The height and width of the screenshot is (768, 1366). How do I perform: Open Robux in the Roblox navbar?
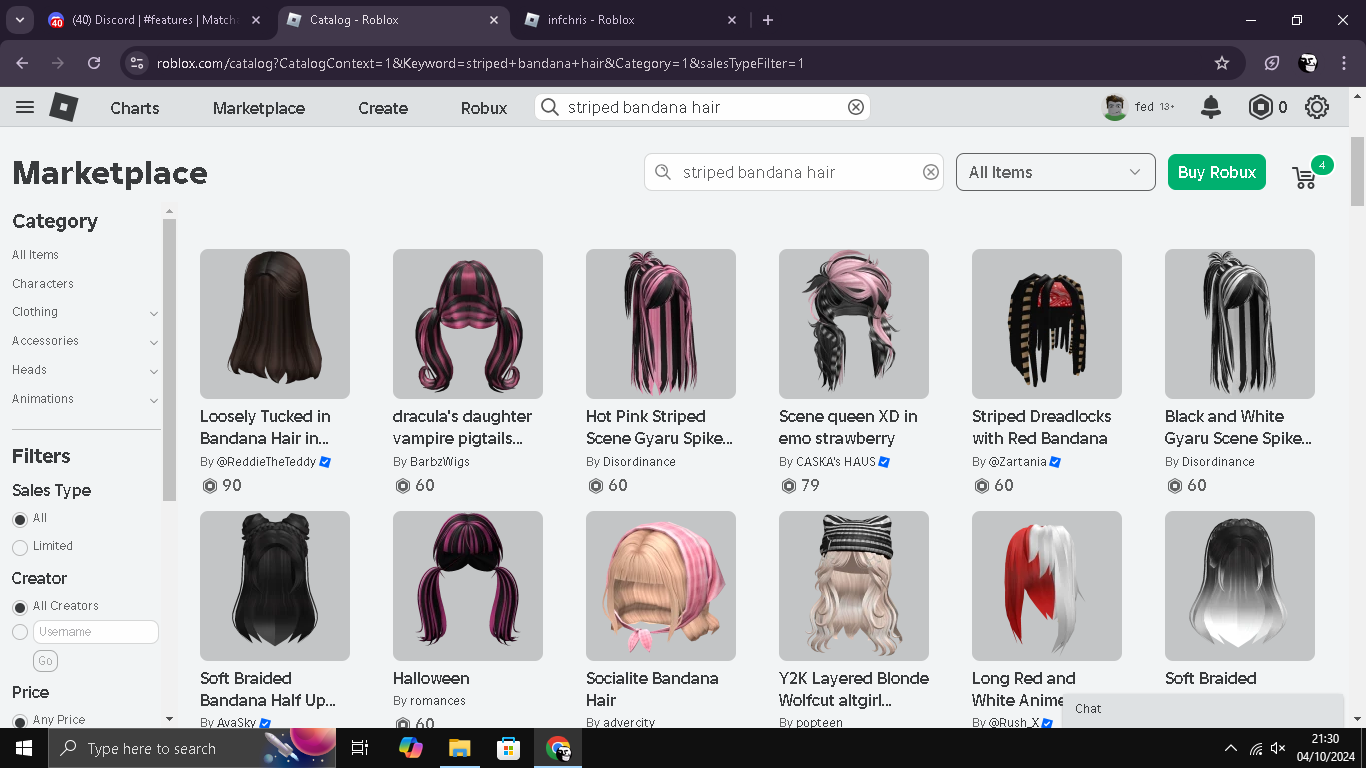pos(484,108)
